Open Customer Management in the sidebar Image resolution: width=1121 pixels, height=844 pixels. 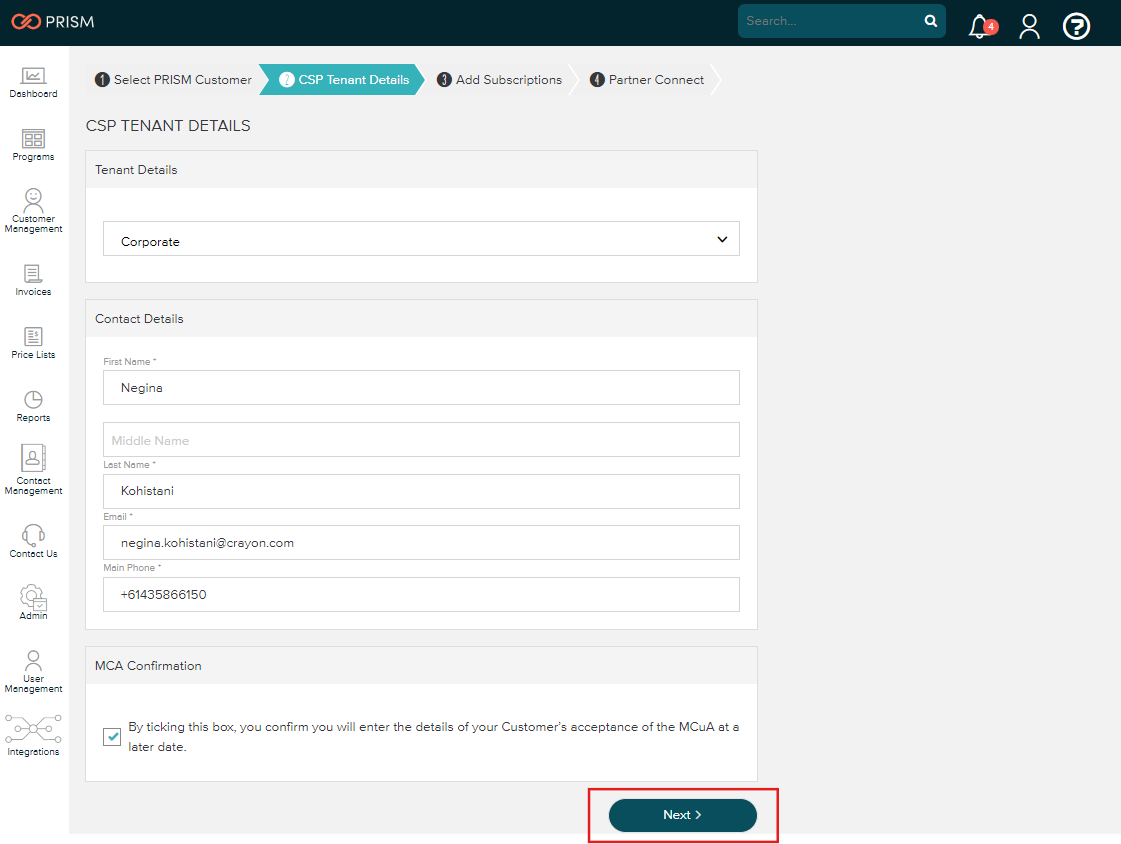[33, 205]
